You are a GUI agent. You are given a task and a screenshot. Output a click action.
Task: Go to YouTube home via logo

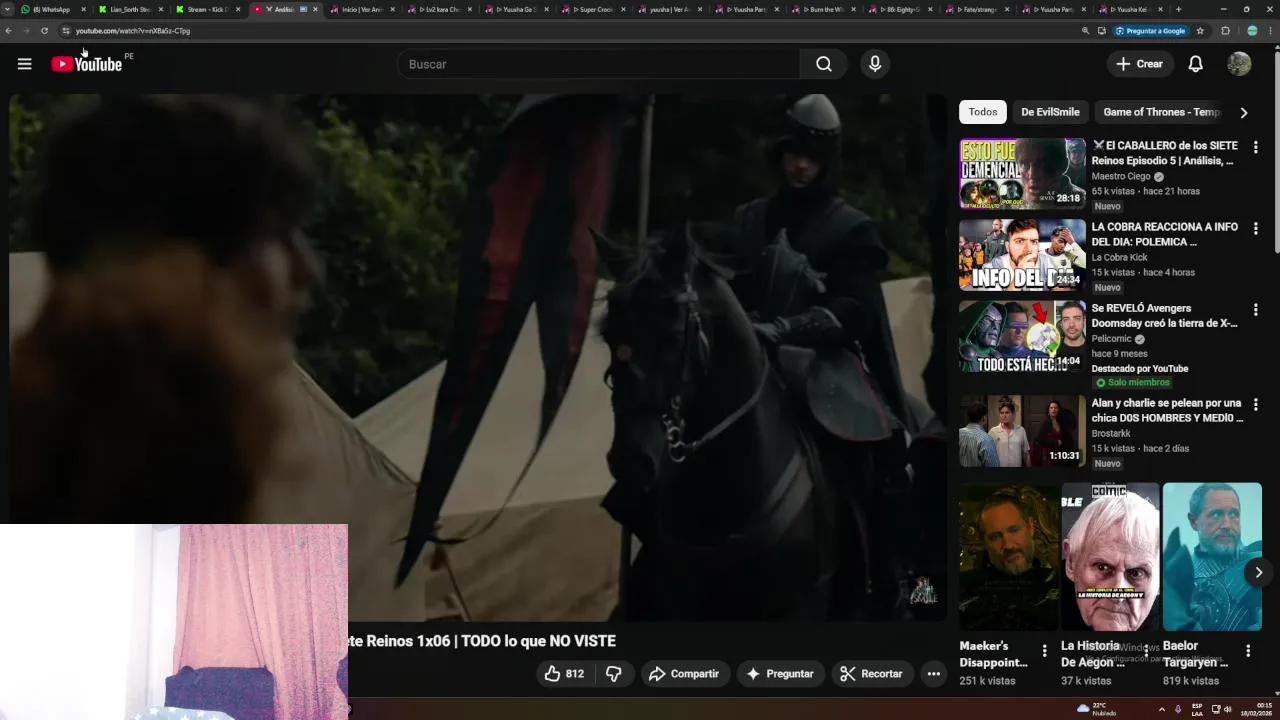(87, 64)
